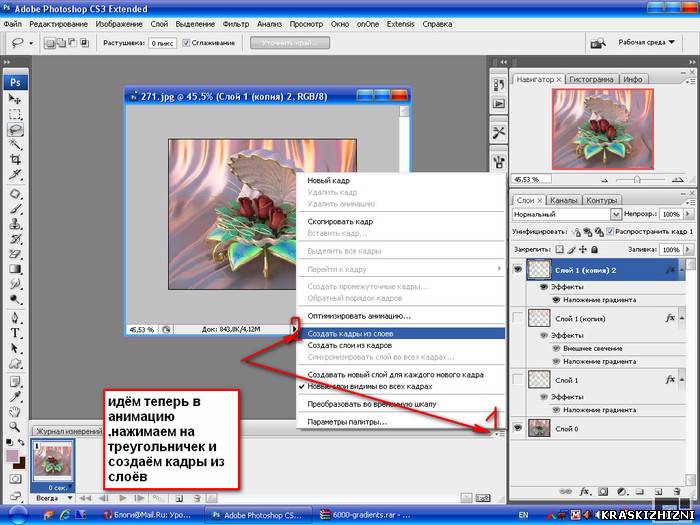Click the layer style fx icon at Layers panel bottom
The image size is (700, 525).
pyautogui.click(x=584, y=492)
